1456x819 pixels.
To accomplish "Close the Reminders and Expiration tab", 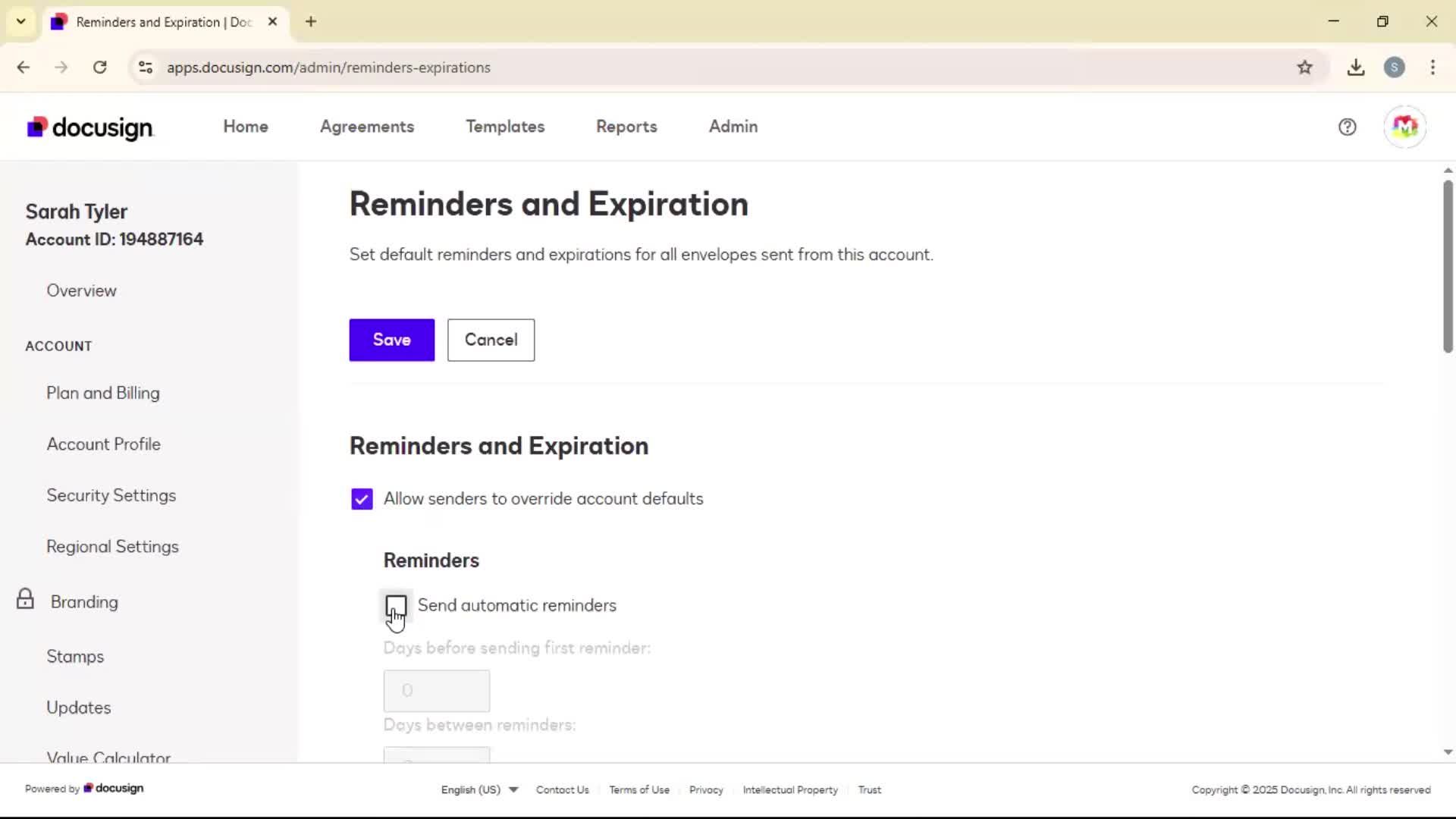I will click(x=273, y=22).
